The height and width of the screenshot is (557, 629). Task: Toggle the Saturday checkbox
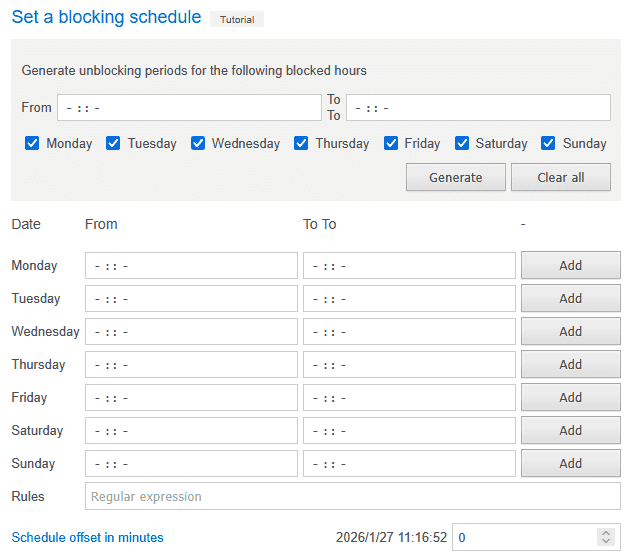[x=462, y=143]
